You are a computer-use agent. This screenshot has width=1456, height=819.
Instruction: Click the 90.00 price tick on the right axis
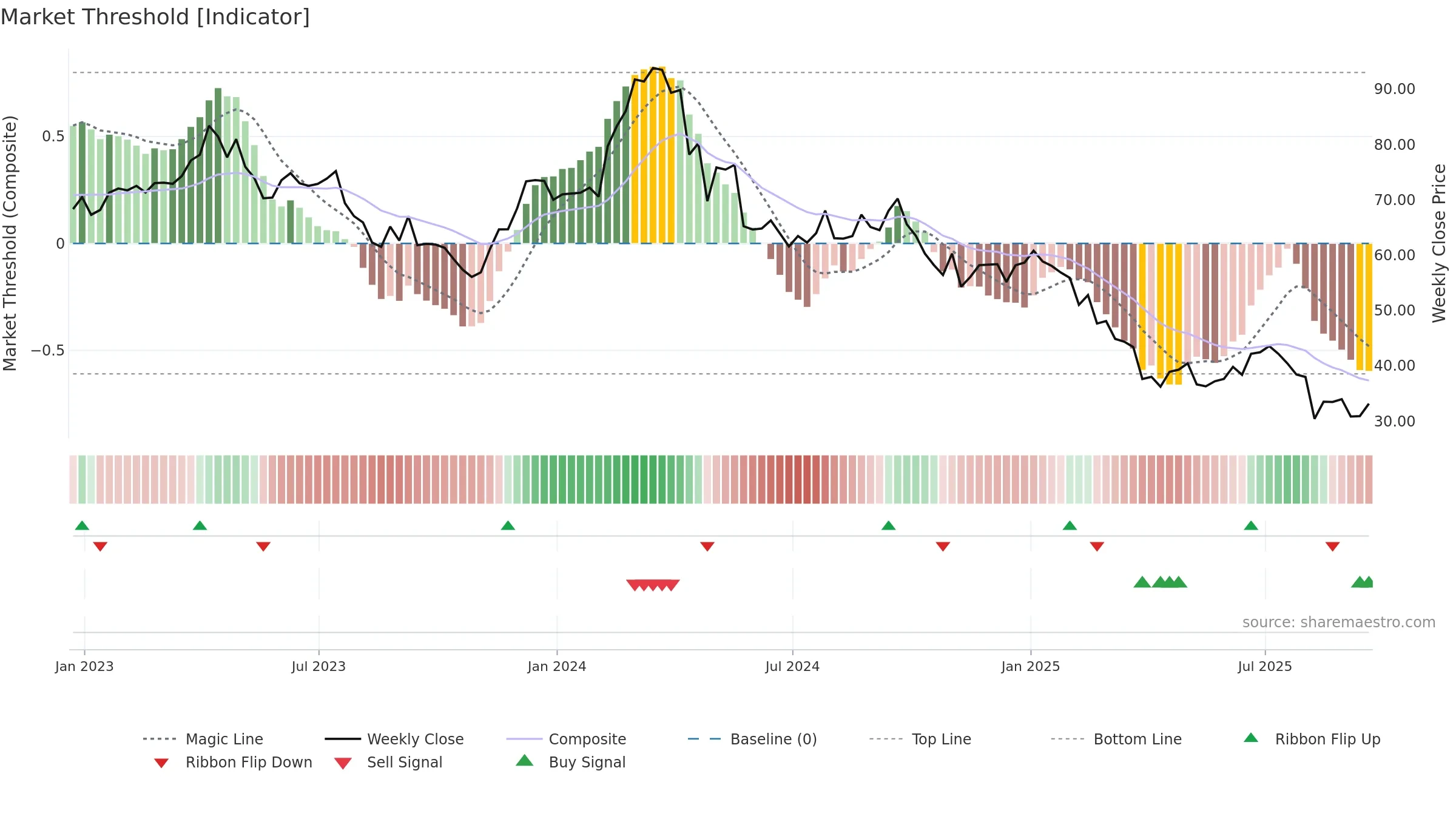[x=1395, y=89]
